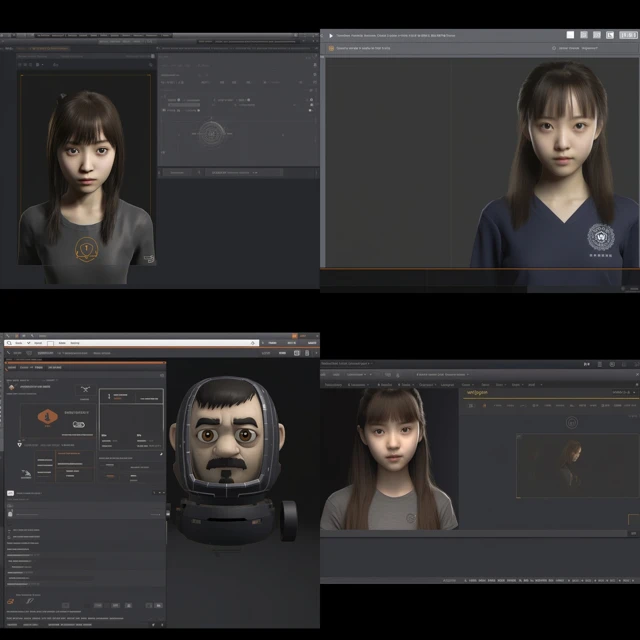Image resolution: width=640 pixels, height=640 pixels.
Task: Select the first menu item in bottom-right menu row
Action: click(x=333, y=384)
